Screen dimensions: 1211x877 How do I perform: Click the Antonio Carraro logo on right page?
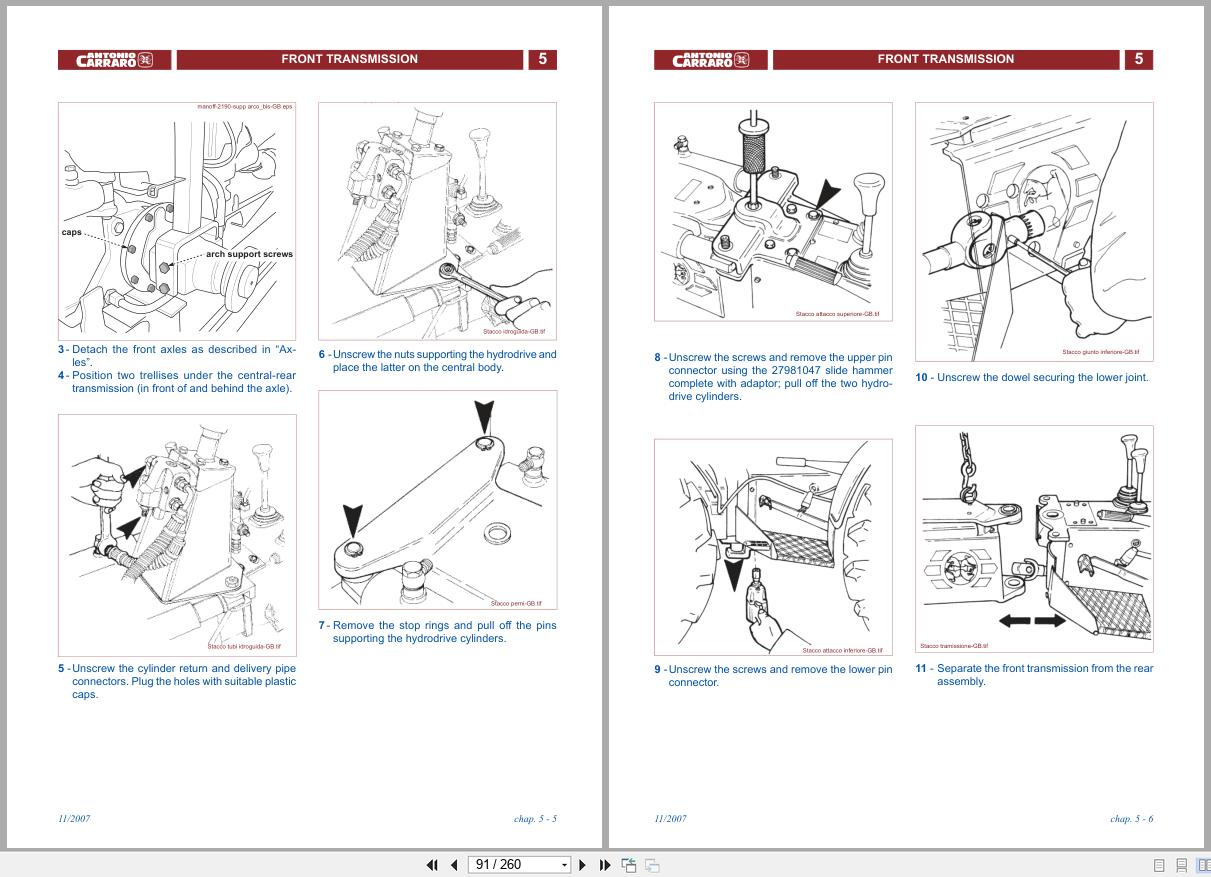(x=711, y=60)
